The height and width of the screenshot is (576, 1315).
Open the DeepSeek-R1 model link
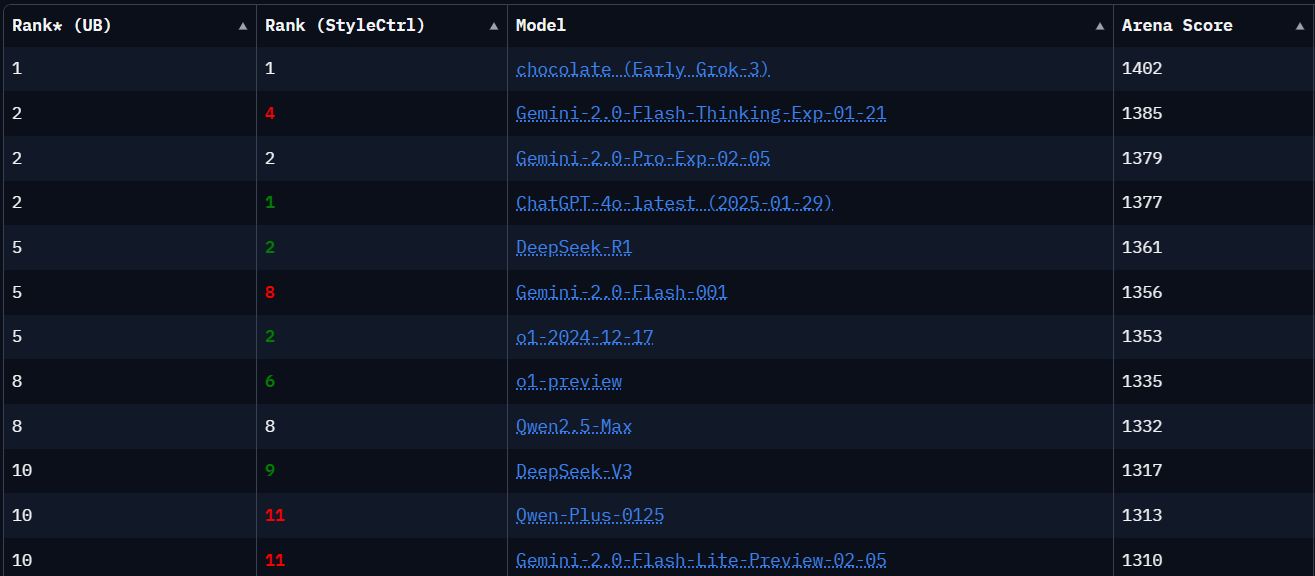tap(573, 247)
